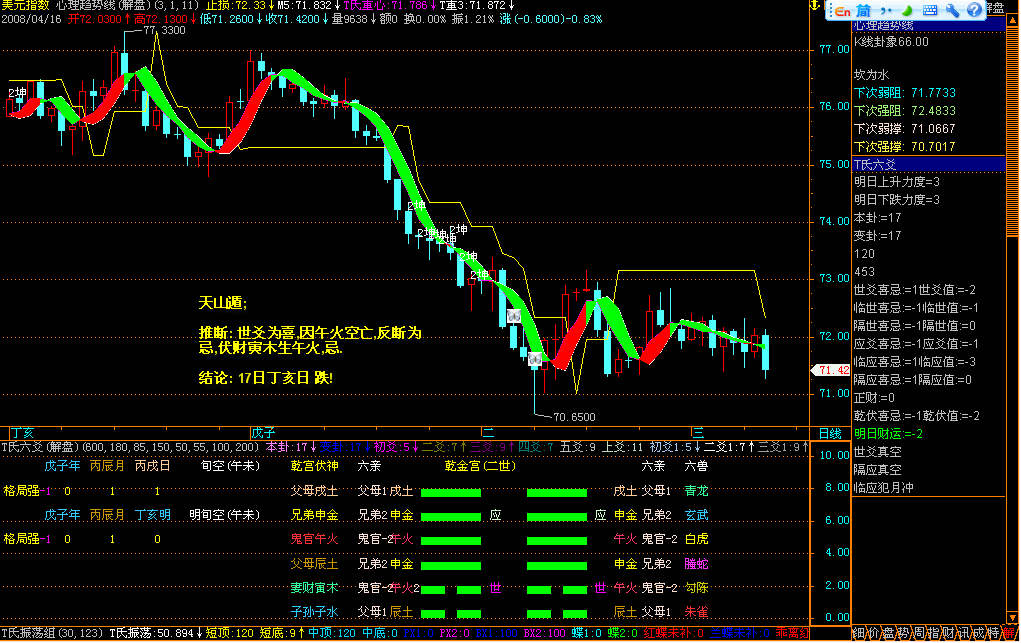The image size is (1021, 643).
Task: Click the right panel scrollbar thumb
Action: pos(1013,130)
